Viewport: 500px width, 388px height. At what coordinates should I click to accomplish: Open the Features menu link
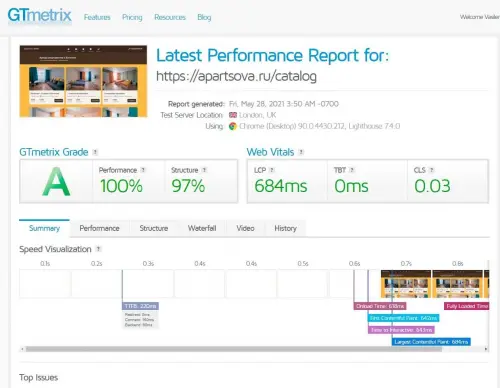pos(97,17)
